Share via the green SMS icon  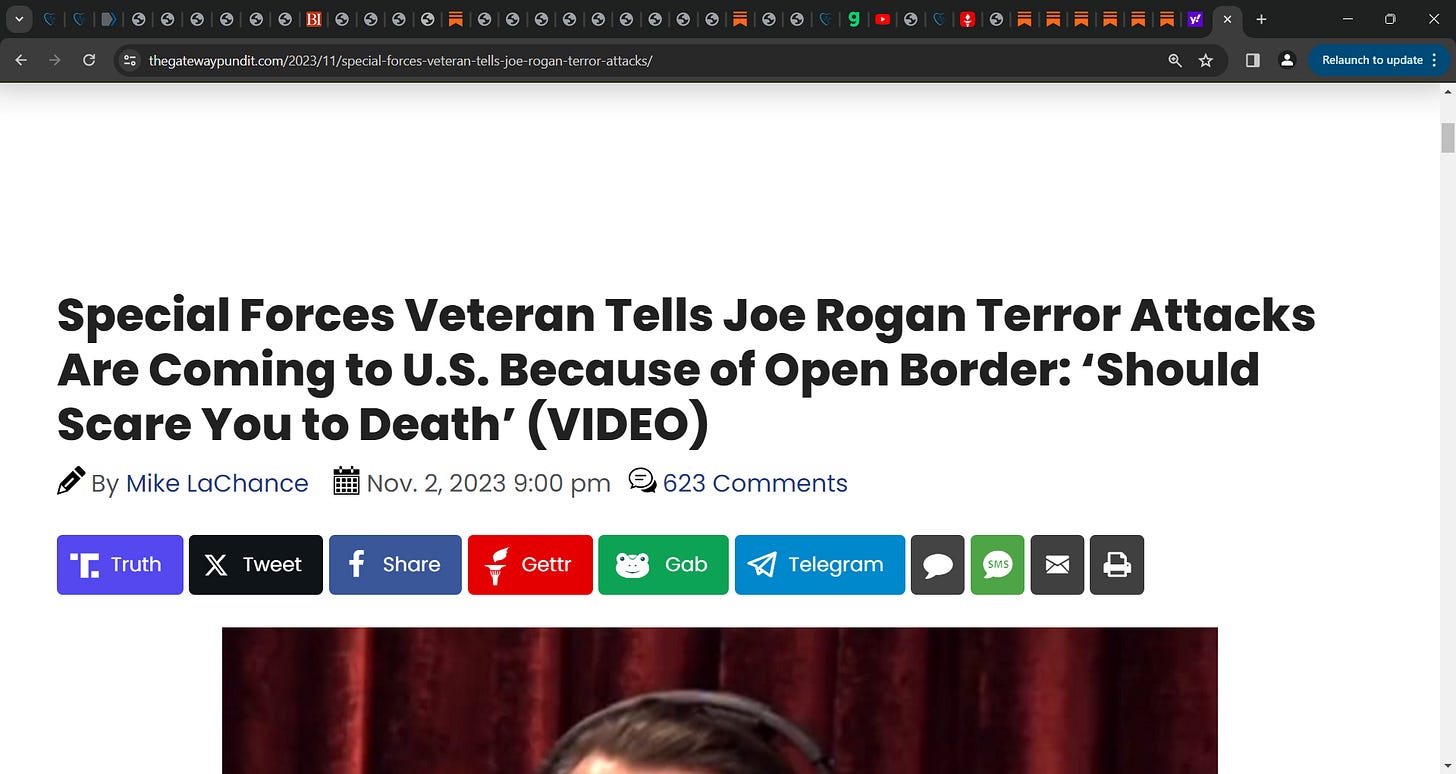(998, 565)
